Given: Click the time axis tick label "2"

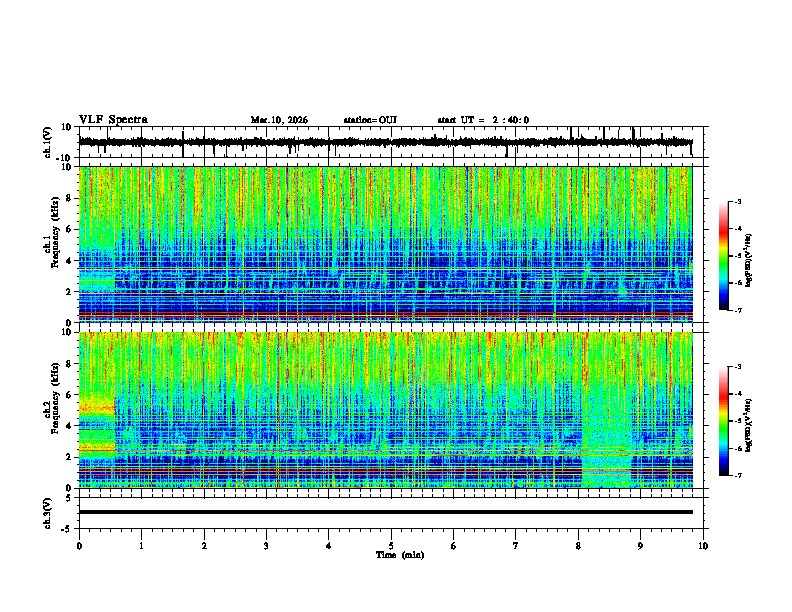Looking at the screenshot, I should pyautogui.click(x=204, y=546).
